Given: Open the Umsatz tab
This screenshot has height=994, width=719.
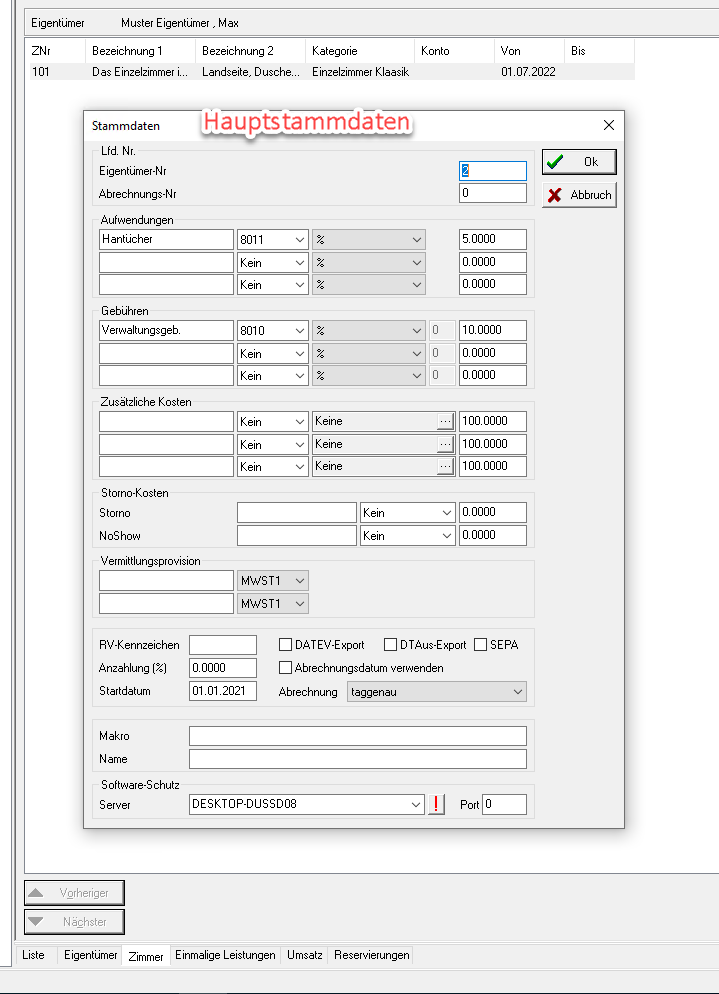Looking at the screenshot, I should tap(304, 955).
